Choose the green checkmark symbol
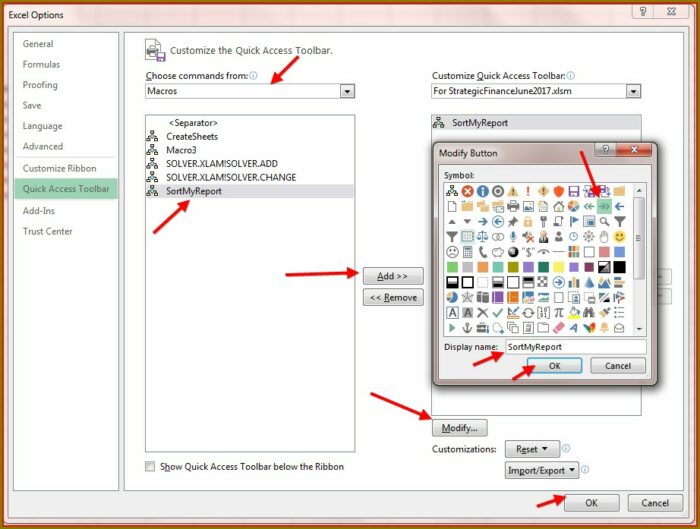The width and height of the screenshot is (700, 529). pos(497,313)
